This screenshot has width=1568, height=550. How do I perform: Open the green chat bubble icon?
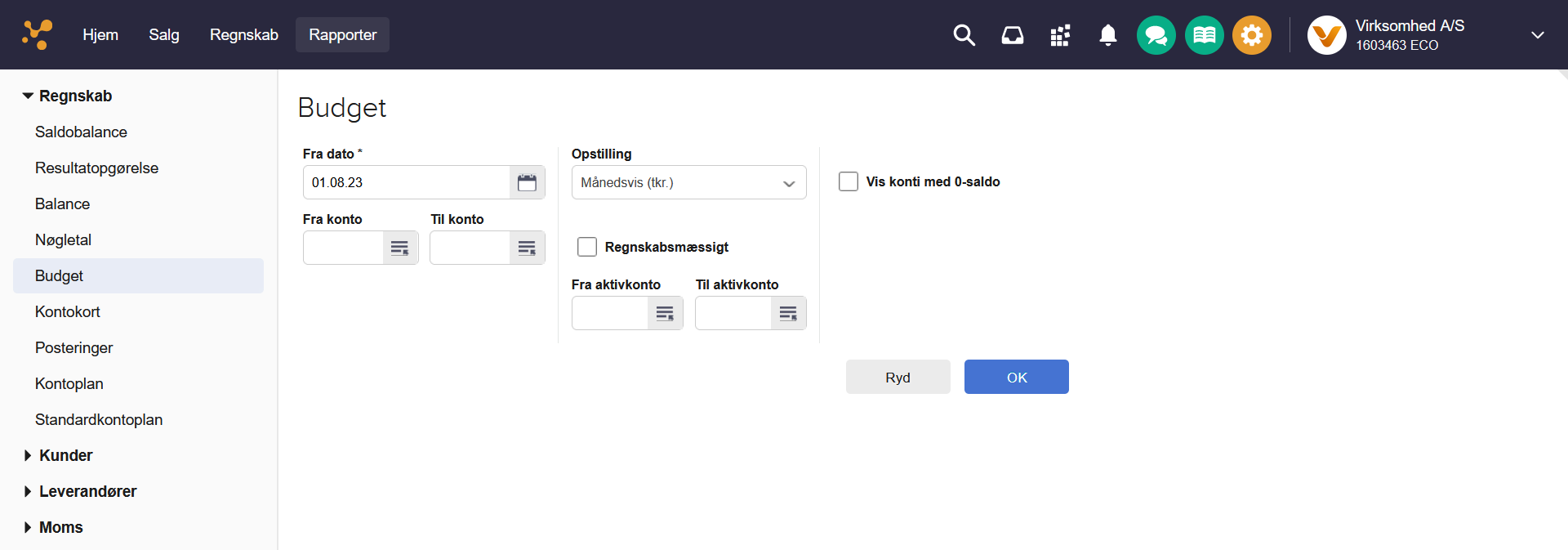click(1156, 35)
